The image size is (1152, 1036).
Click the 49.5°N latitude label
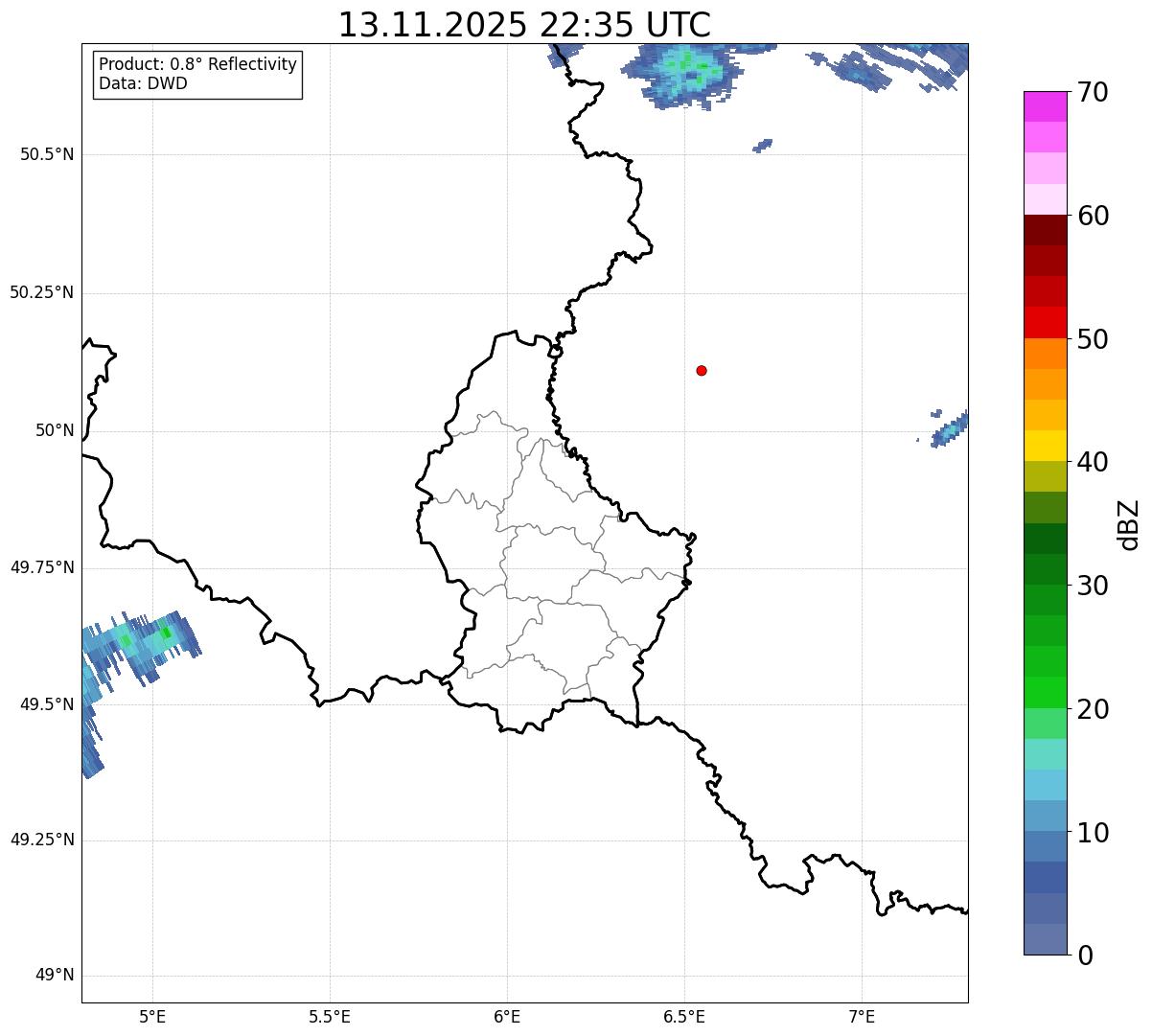tap(47, 704)
